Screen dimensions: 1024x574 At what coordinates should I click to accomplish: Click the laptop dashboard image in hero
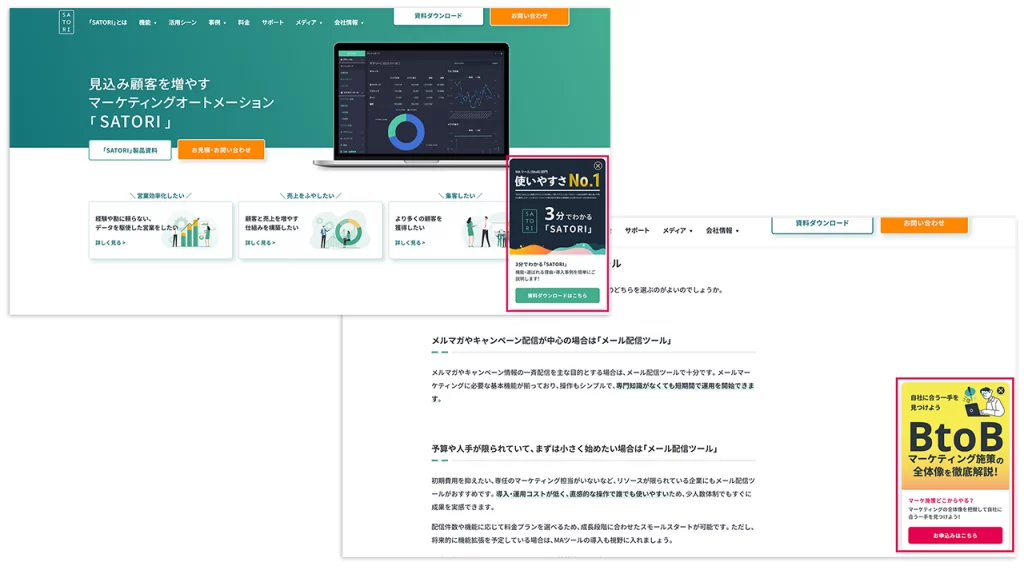421,104
